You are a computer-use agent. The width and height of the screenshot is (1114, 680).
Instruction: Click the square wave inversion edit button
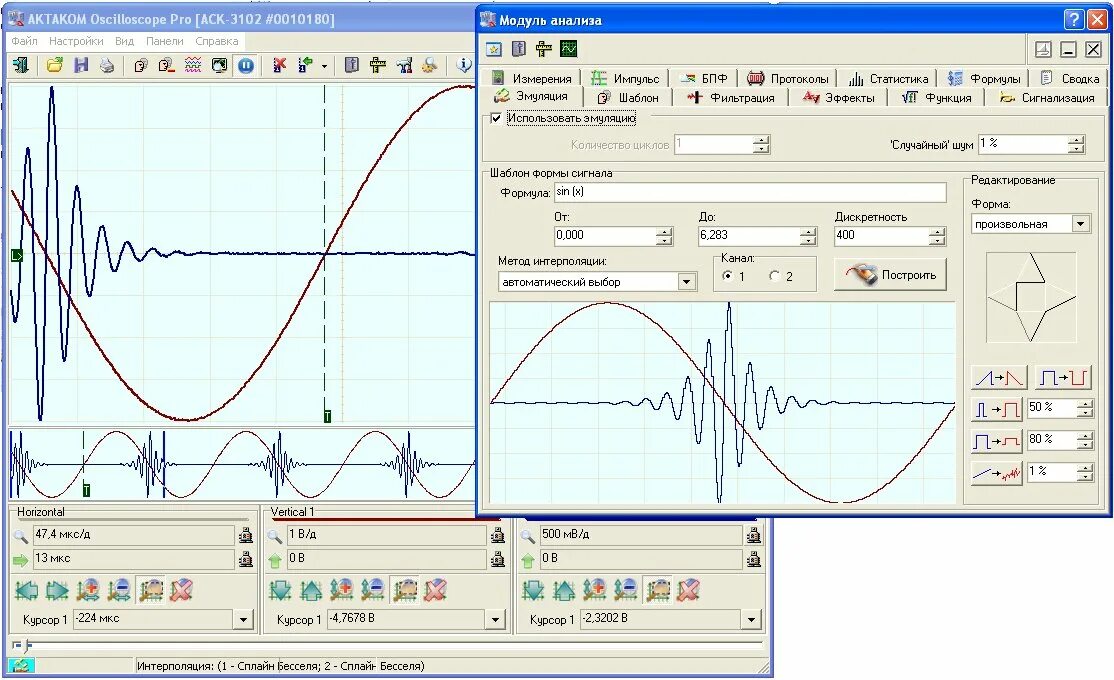point(1062,377)
